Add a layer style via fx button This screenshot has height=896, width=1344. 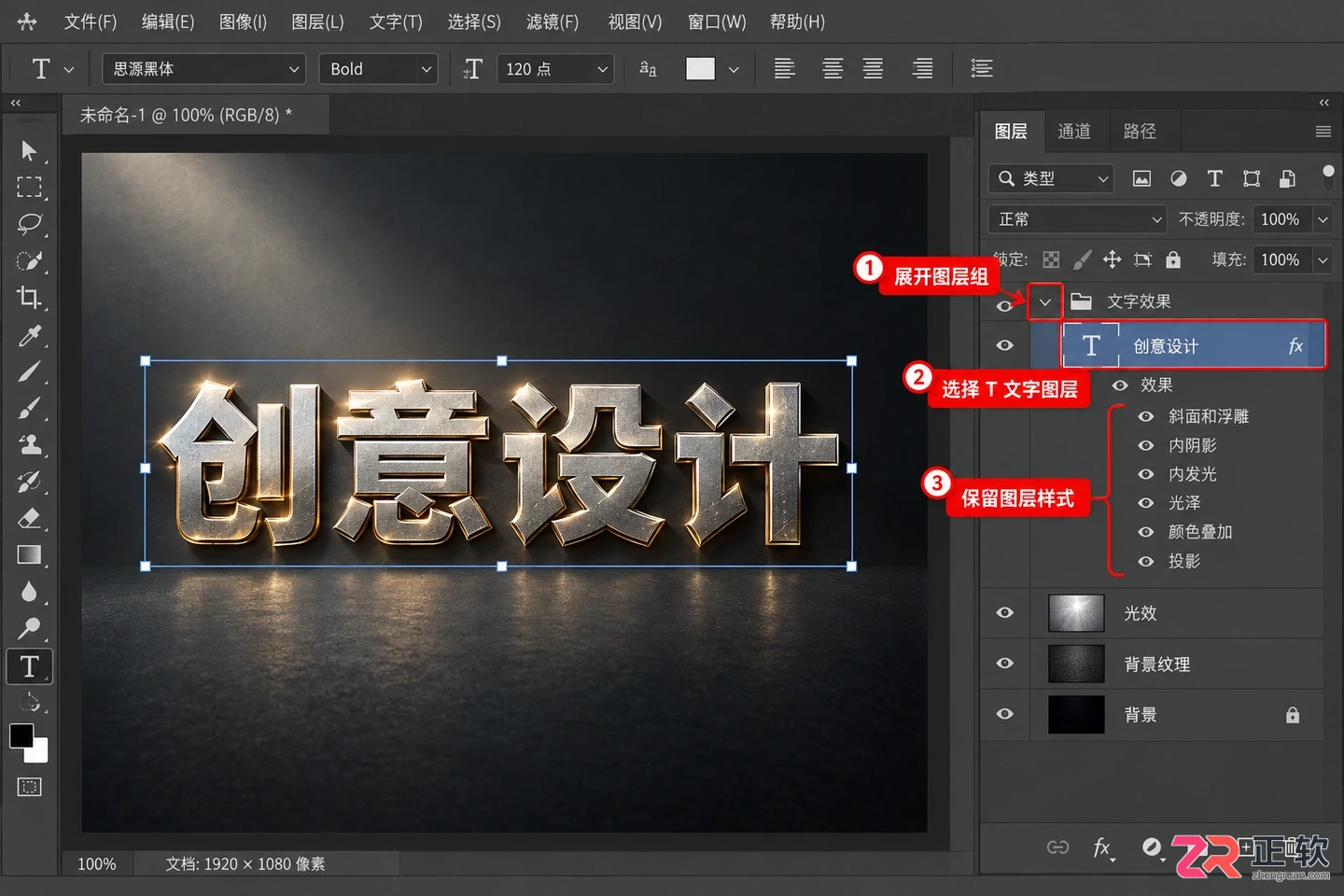[1102, 847]
